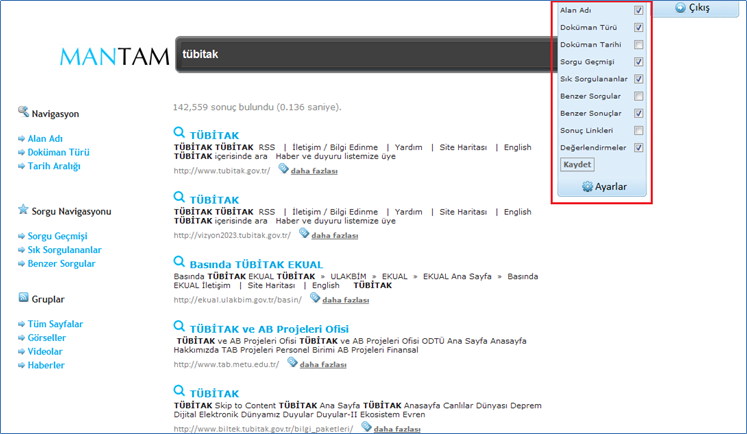Select the Videolar group

(x=45, y=352)
